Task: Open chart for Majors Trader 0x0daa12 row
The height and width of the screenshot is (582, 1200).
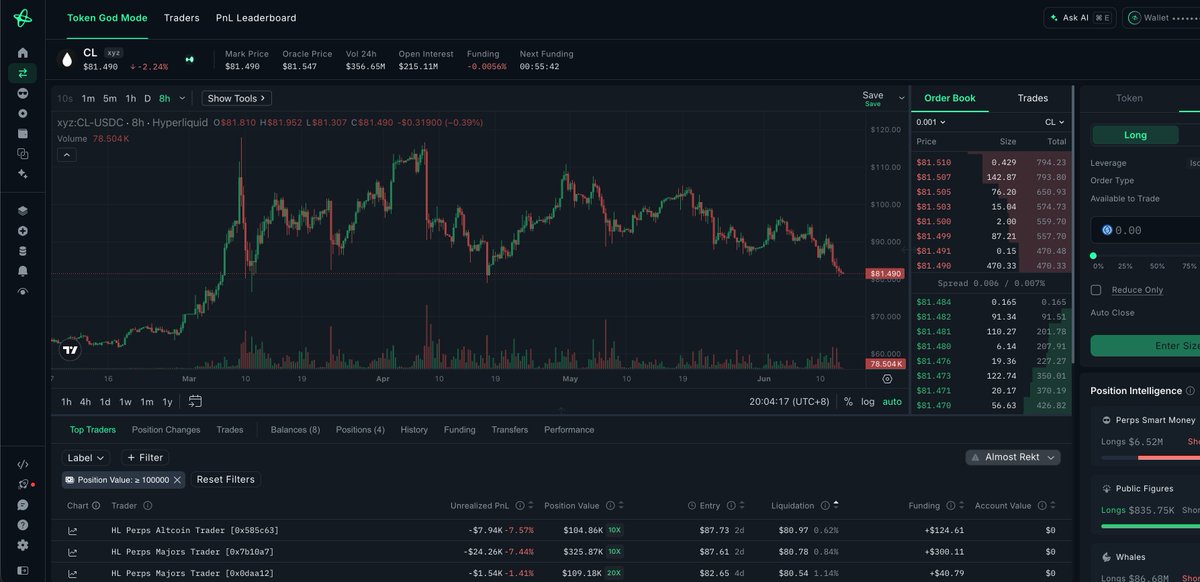Action: [x=73, y=573]
